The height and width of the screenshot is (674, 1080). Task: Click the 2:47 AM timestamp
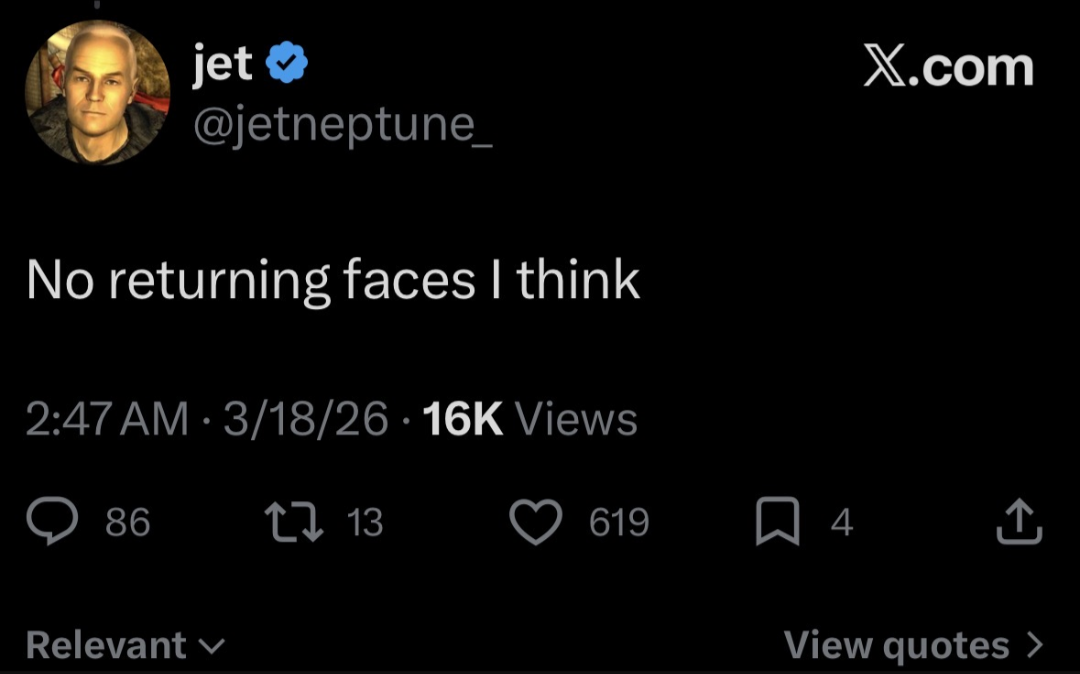click(x=107, y=419)
